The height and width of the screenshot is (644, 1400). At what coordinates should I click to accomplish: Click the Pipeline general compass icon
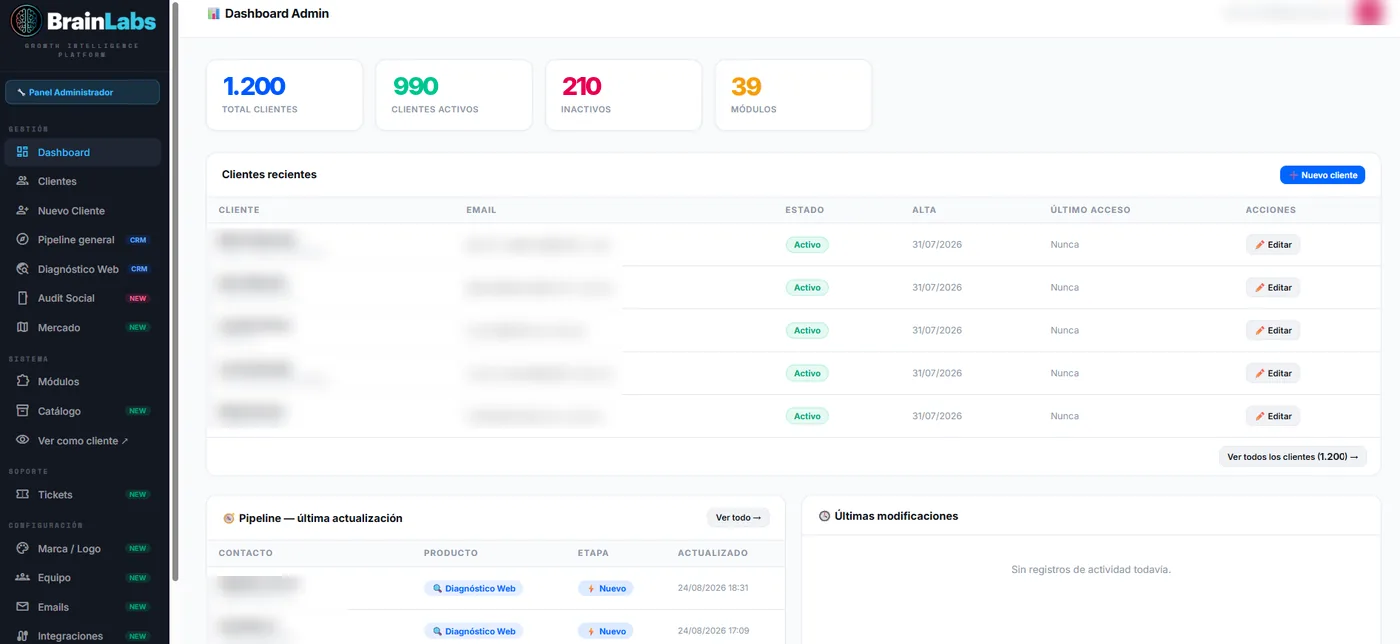coord(22,240)
